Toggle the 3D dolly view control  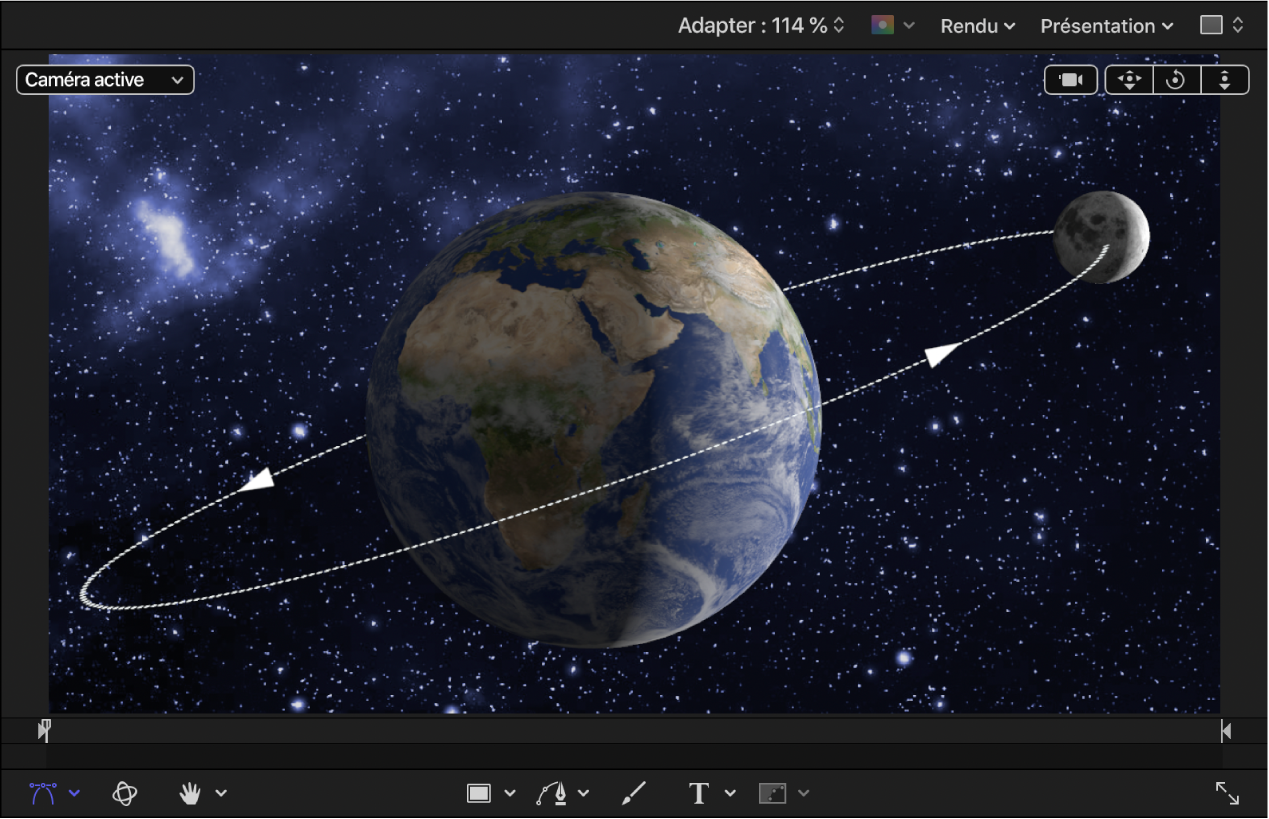coord(1225,80)
